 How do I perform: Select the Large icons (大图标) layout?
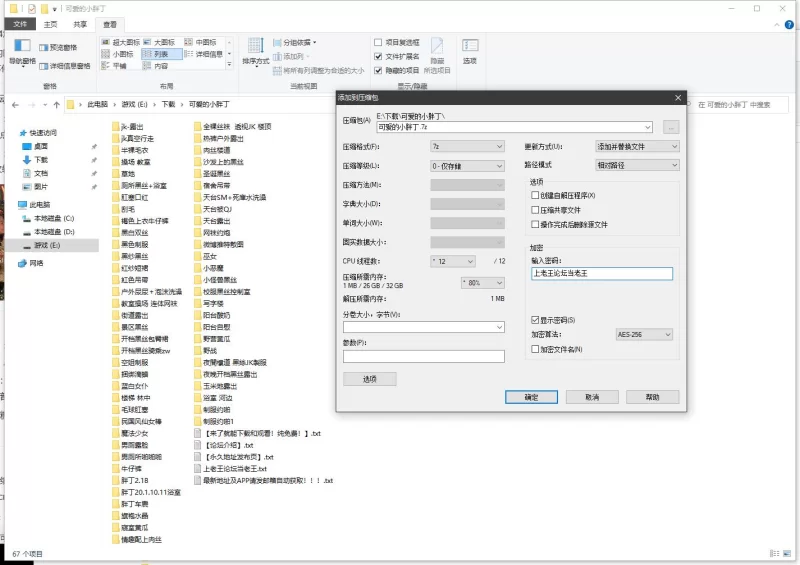click(x=159, y=42)
